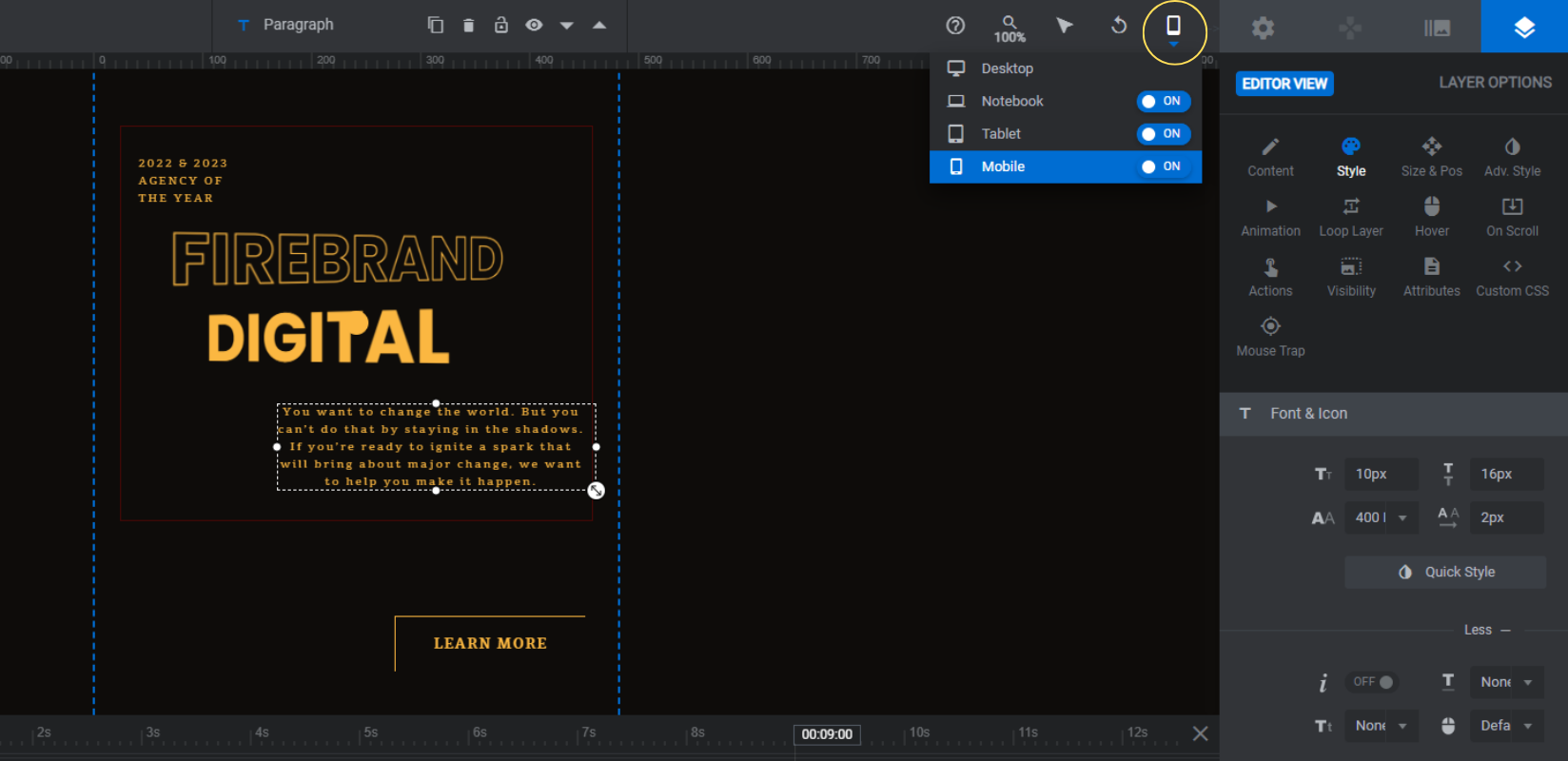Open Content layer options
Image resolution: width=1568 pixels, height=761 pixels.
(x=1270, y=158)
